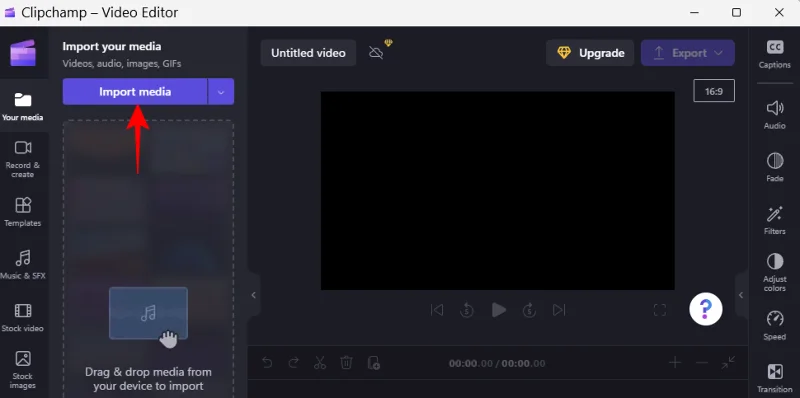The height and width of the screenshot is (398, 800).
Task: Change the 16:9 aspect ratio
Action: point(714,91)
